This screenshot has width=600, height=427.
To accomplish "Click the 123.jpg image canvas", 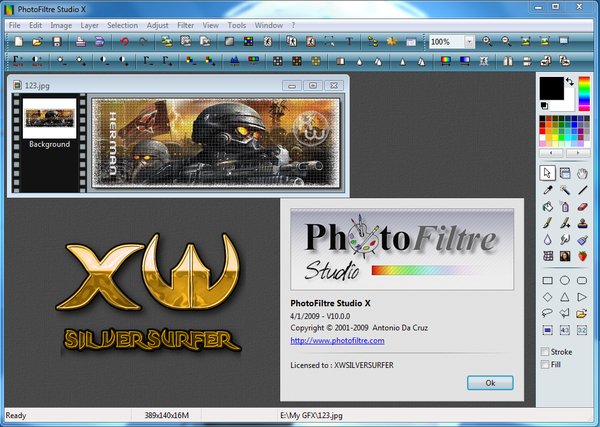I will point(216,143).
